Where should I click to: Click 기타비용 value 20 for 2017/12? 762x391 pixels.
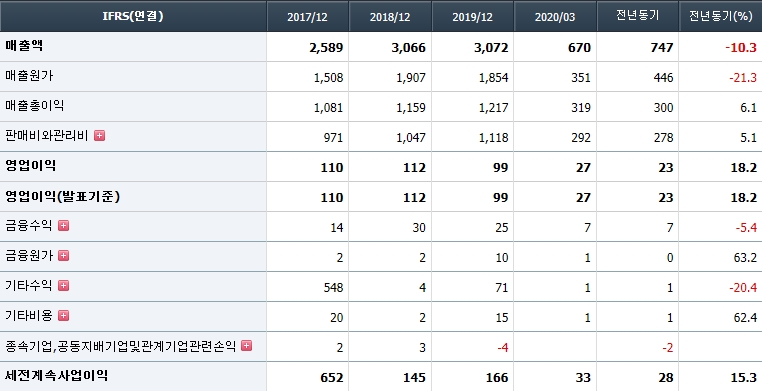point(337,318)
